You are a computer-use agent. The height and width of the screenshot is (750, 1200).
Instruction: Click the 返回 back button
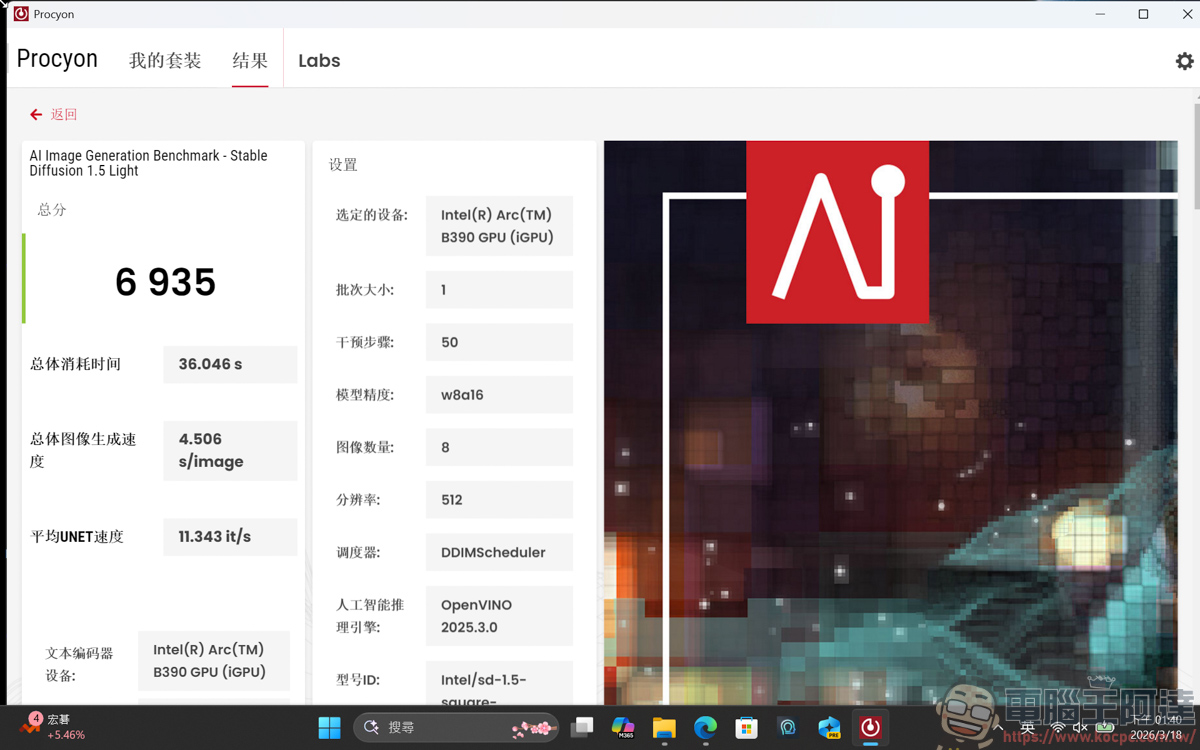[x=53, y=115]
